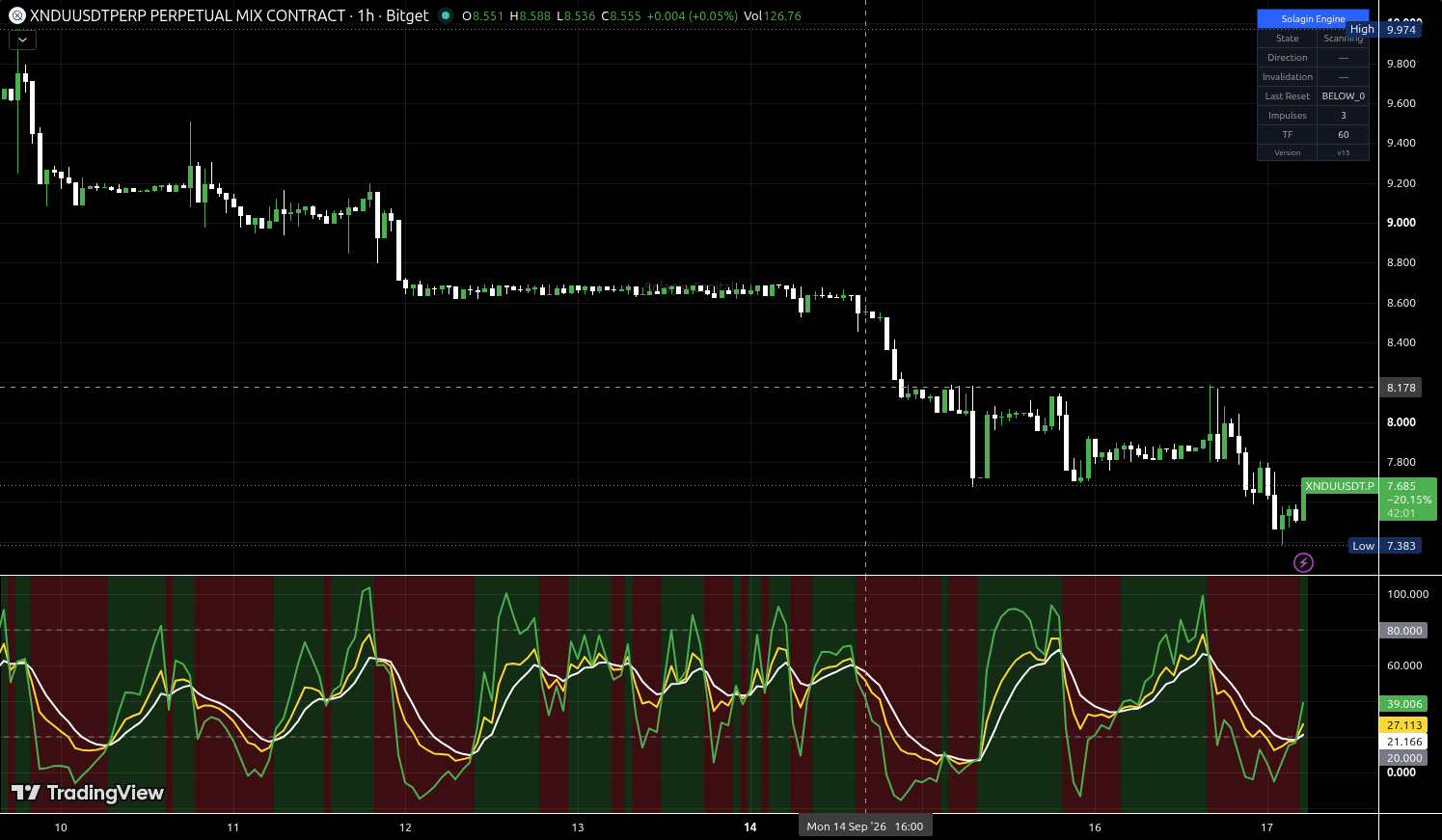
Task: Click the 9.200 price axis tick
Action: tap(1401, 183)
